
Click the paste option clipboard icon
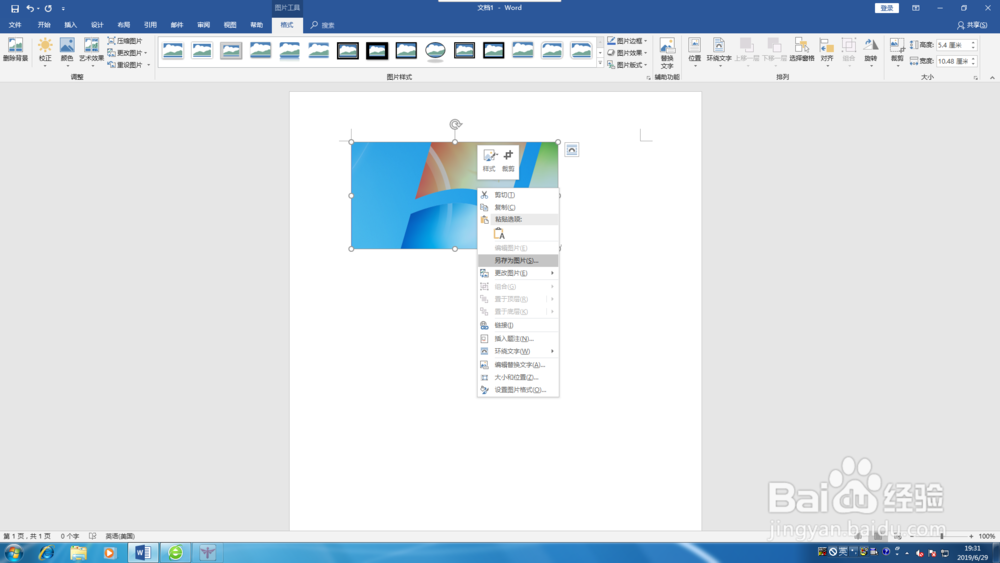click(x=499, y=233)
